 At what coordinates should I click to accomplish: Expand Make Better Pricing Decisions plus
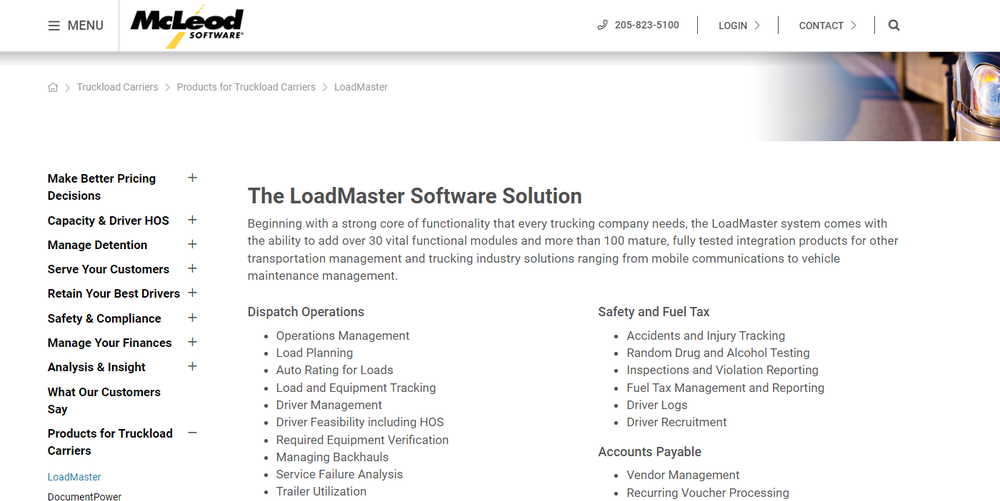click(x=192, y=178)
